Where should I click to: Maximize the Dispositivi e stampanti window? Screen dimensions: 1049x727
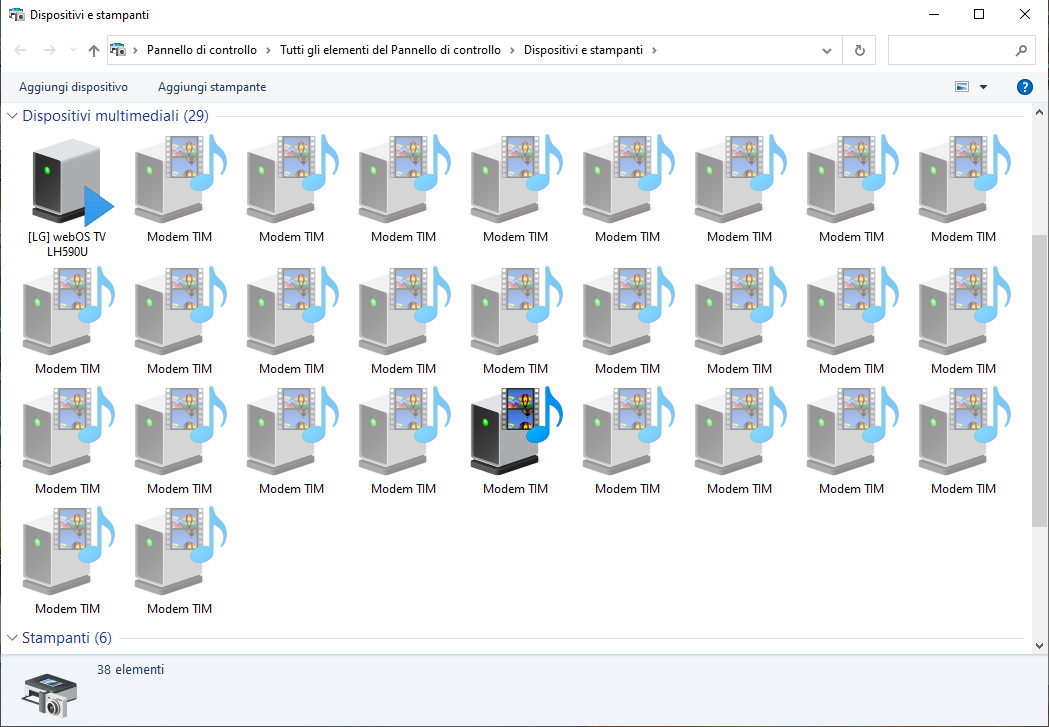point(979,15)
